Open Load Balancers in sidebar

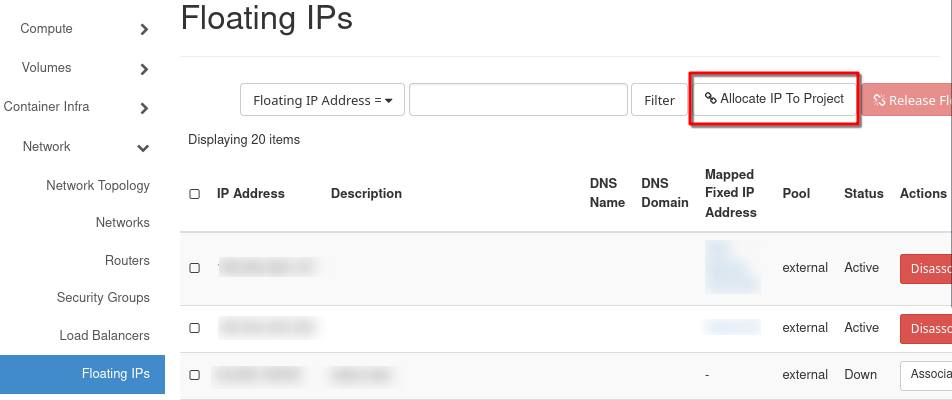click(x=104, y=335)
